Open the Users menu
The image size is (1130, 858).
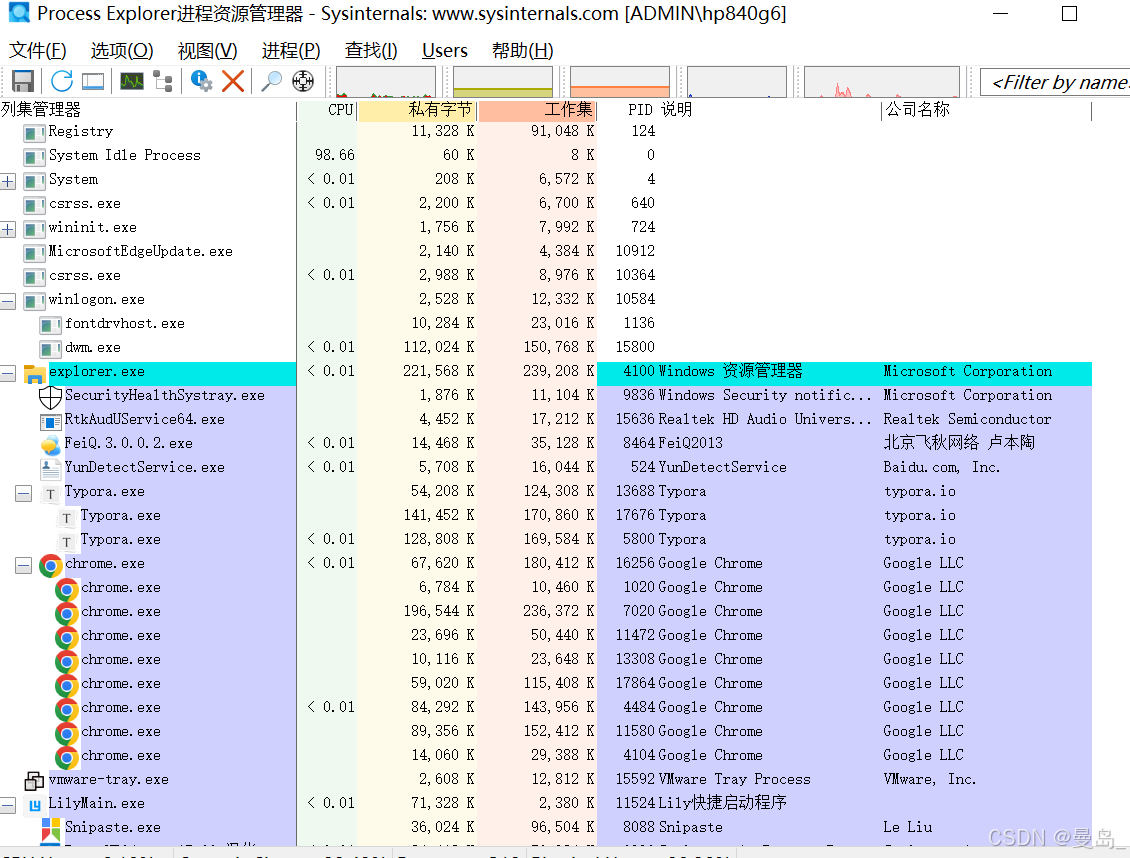click(x=445, y=50)
